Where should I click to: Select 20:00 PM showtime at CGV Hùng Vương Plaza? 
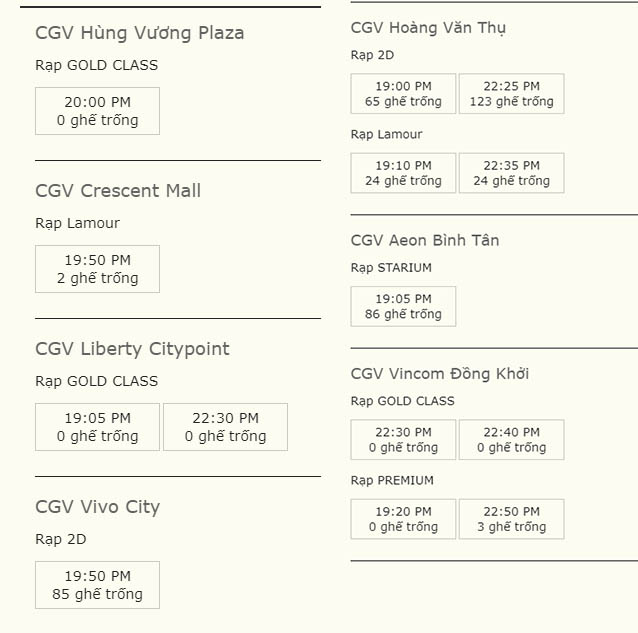point(97,111)
